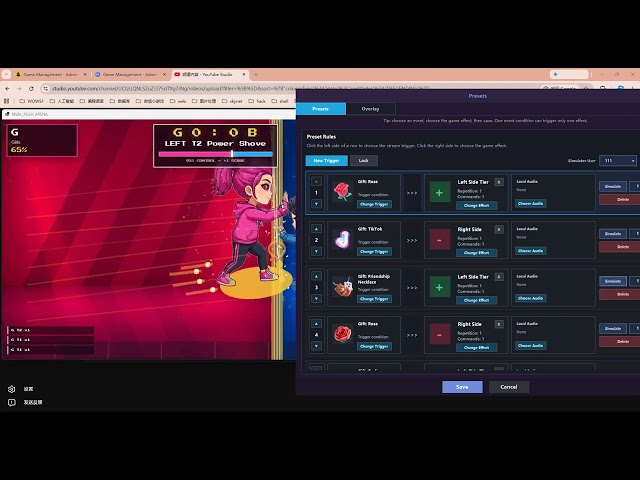640x480 pixels.
Task: Choose Audio for rule 1
Action: (530, 203)
